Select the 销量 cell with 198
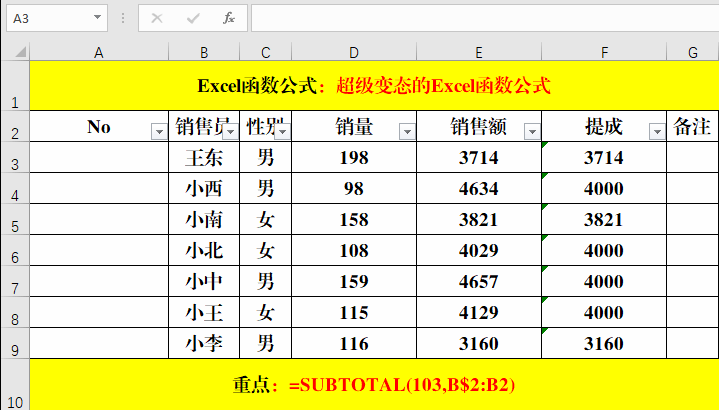The image size is (719, 410). [x=354, y=157]
